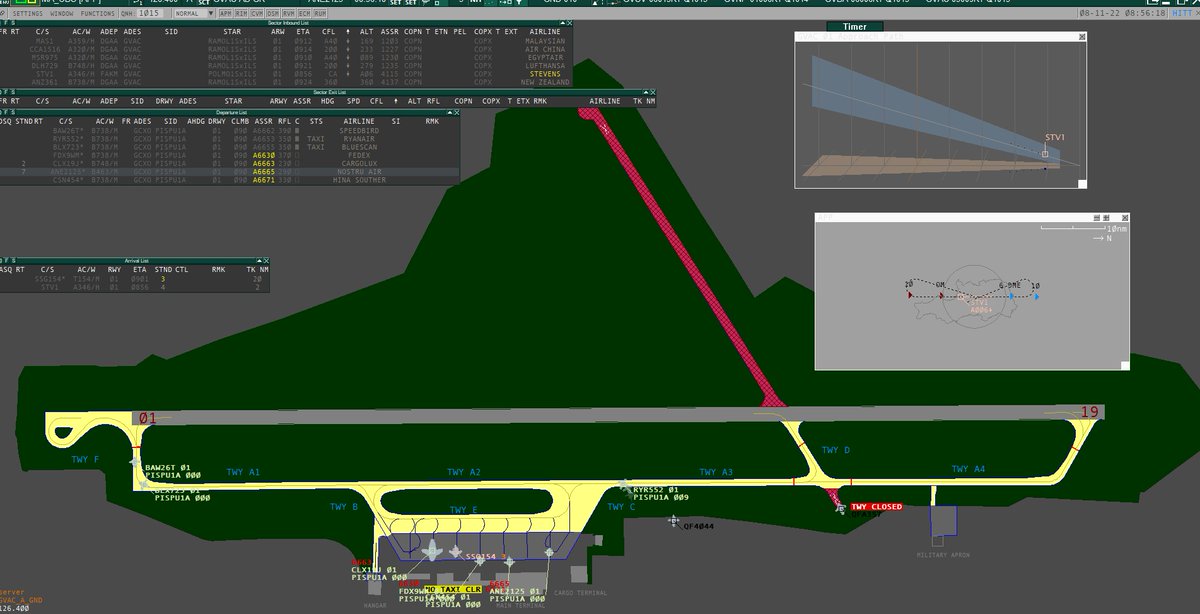Collapse the Sector Exit List panel
This screenshot has width=1200, height=614.
pyautogui.click(x=647, y=91)
